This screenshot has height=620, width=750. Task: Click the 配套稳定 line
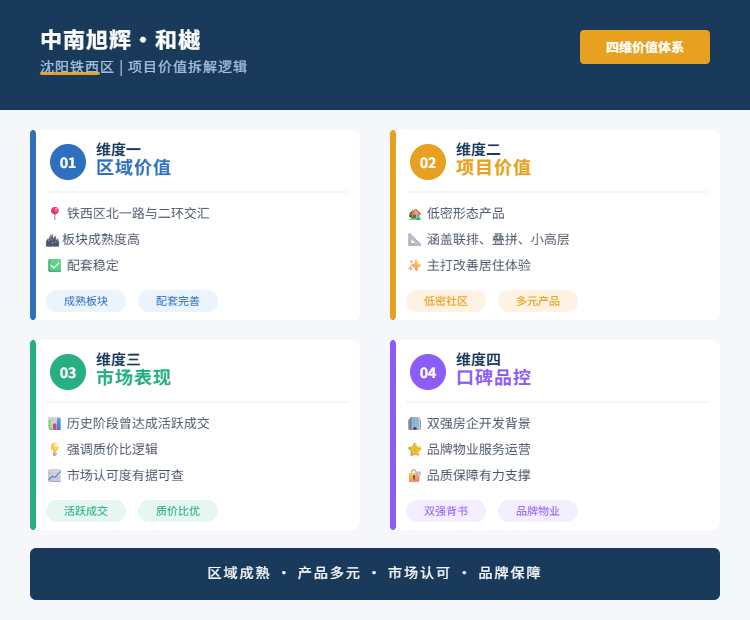pyautogui.click(x=93, y=266)
